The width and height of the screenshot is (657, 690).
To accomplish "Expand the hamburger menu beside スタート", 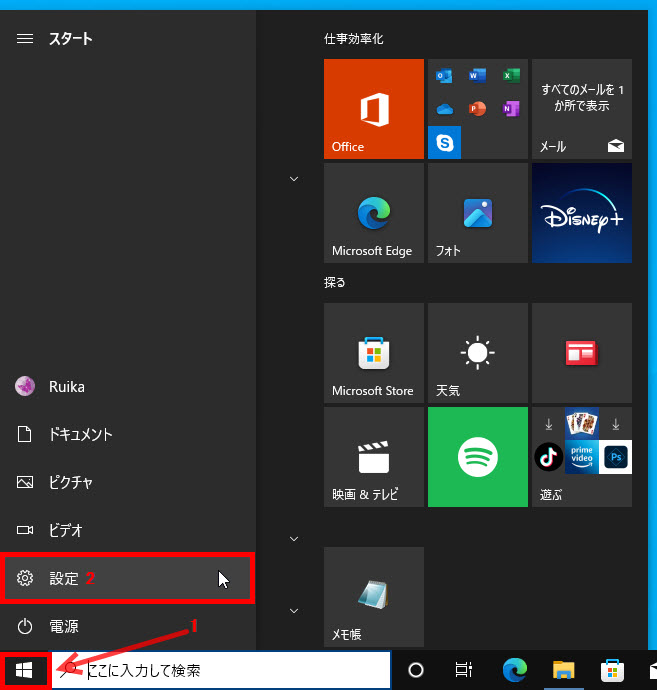I will click(26, 39).
